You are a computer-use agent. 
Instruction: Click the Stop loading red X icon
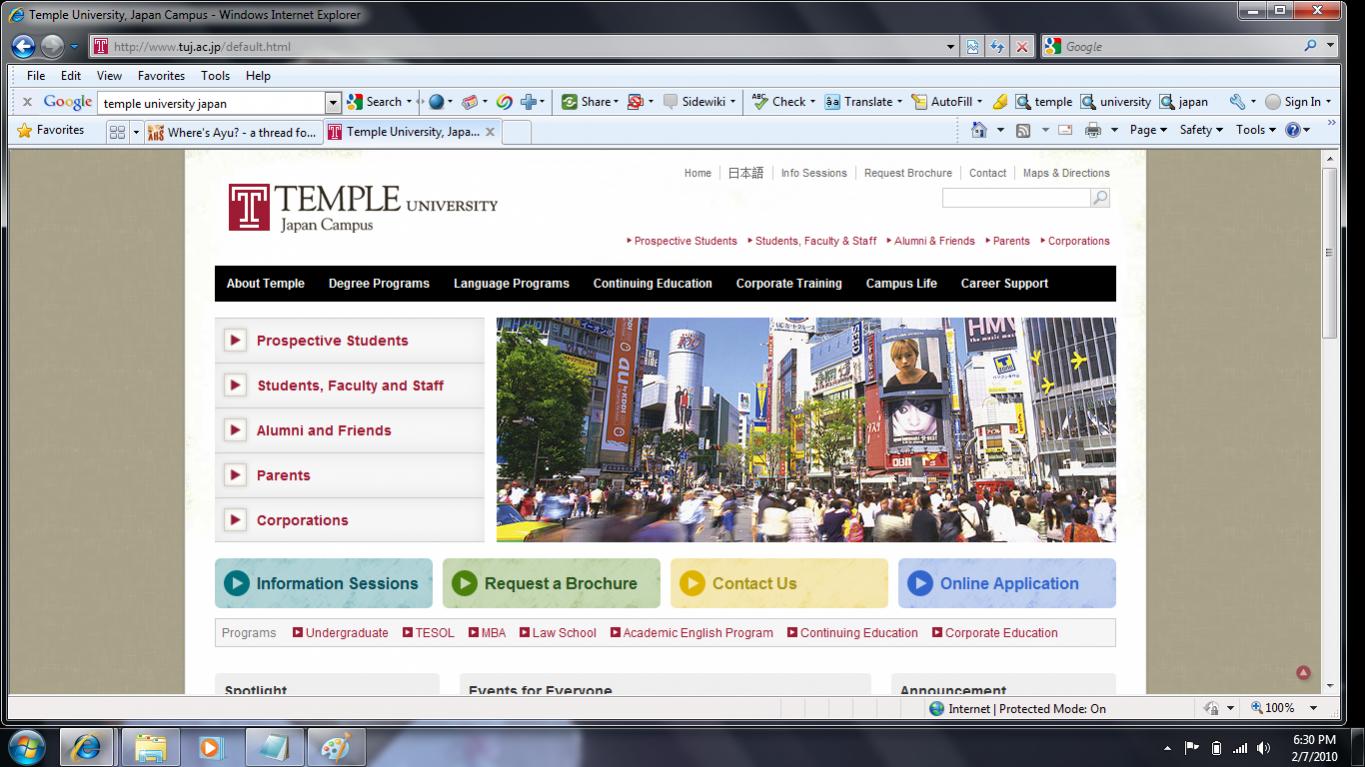point(1021,46)
